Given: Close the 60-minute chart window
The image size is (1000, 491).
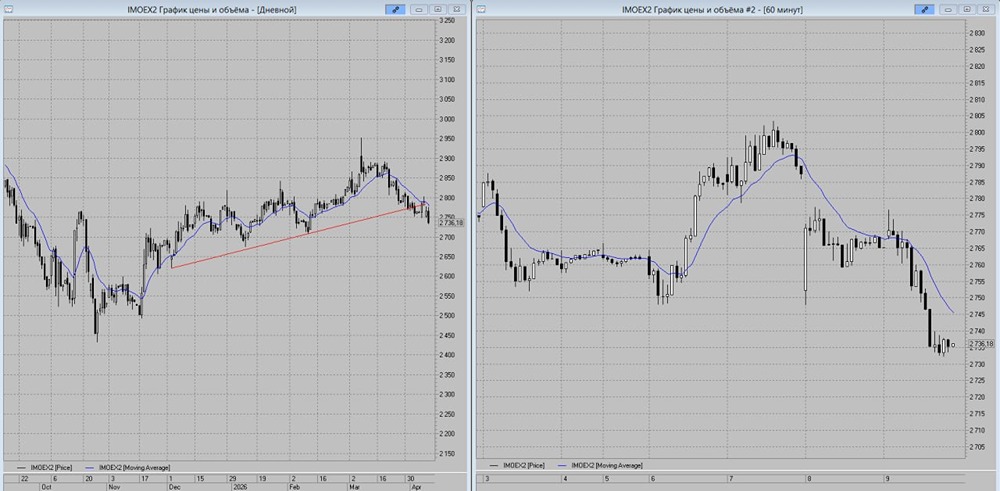Looking at the screenshot, I should click(x=985, y=10).
